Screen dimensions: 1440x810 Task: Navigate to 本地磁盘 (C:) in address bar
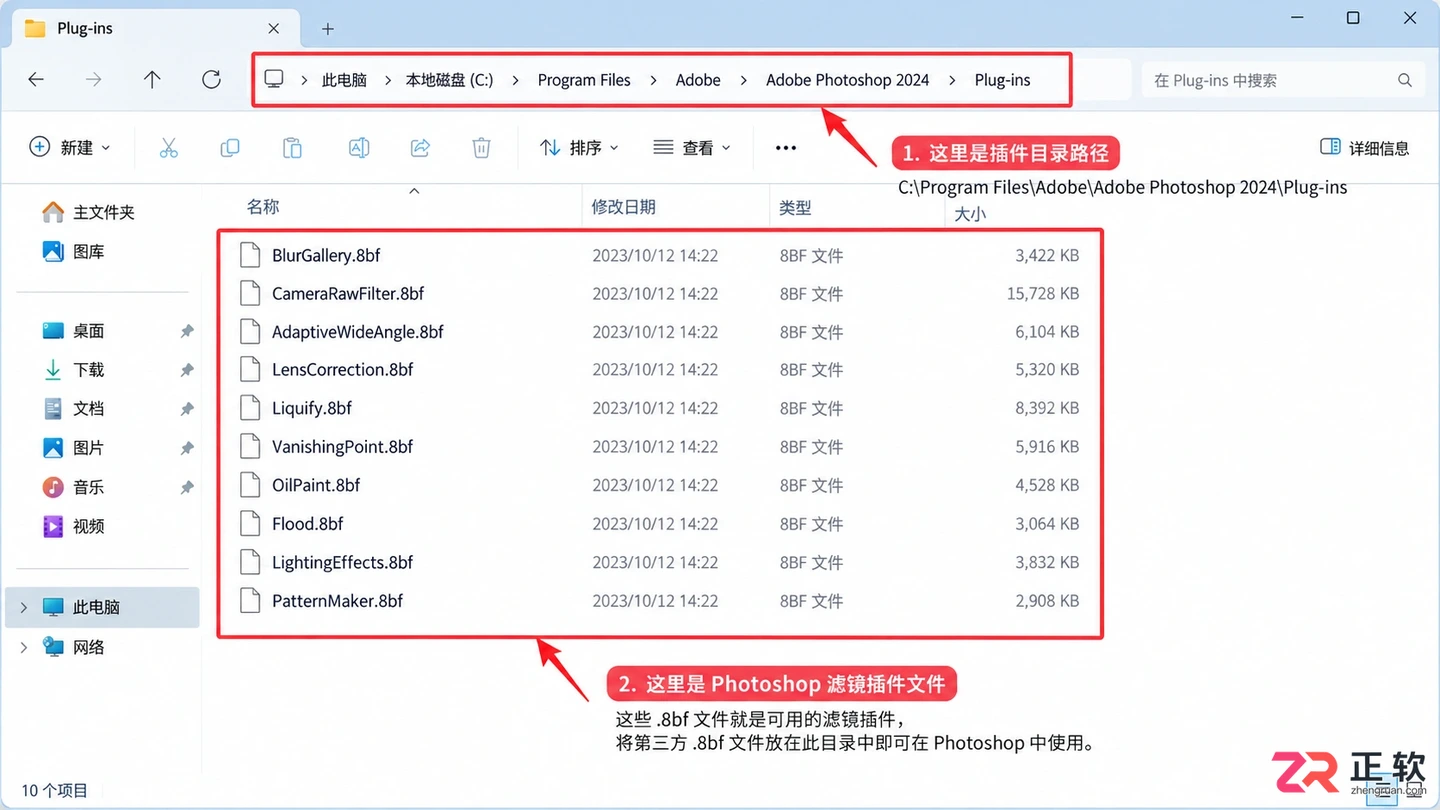coord(449,80)
